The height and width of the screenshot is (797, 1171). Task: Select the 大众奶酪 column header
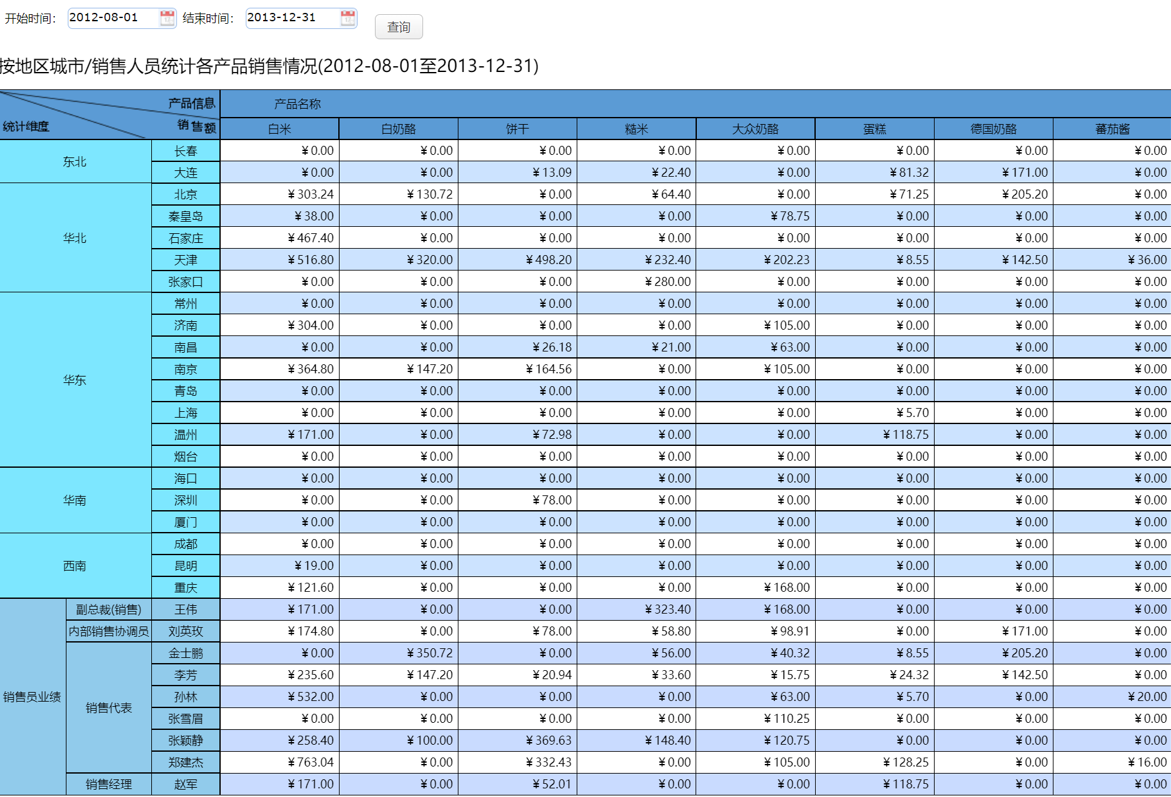pos(756,128)
